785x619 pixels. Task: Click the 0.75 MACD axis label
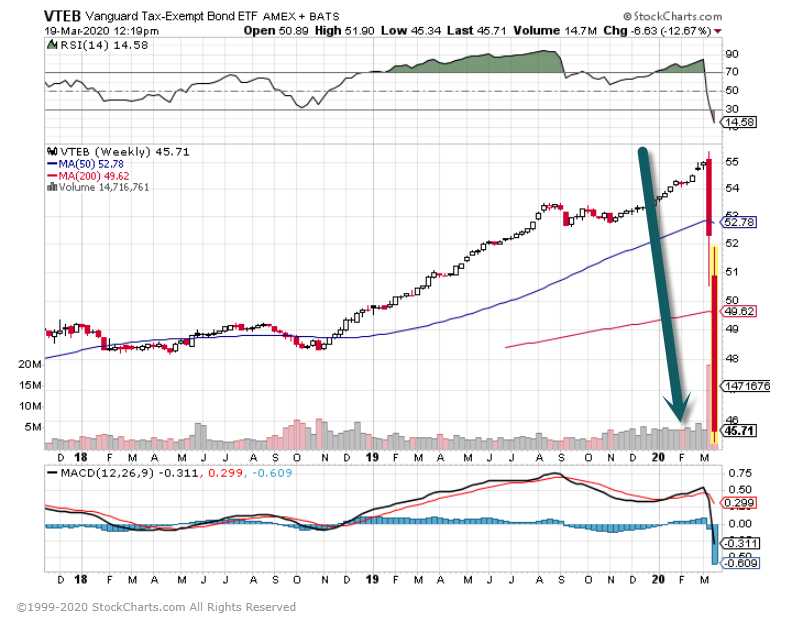(x=740, y=473)
